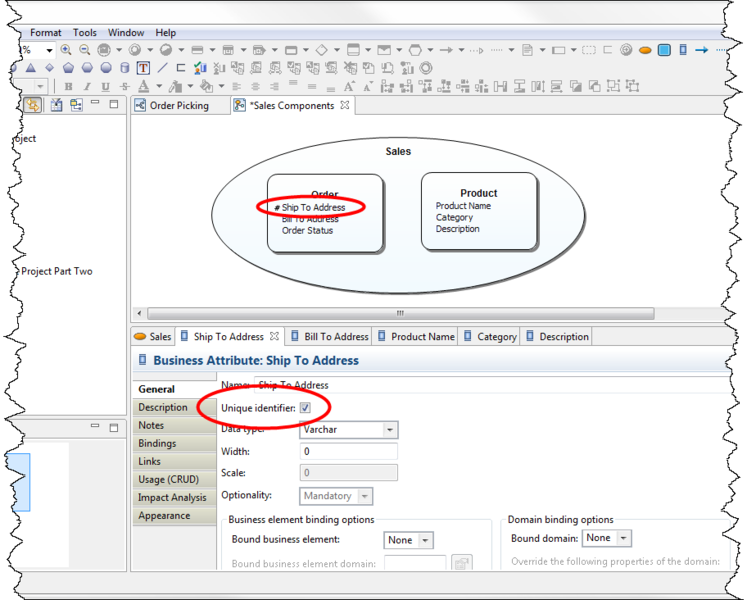The image size is (747, 600).
Task: Click the Name field Ship To Address
Action: tap(491, 385)
